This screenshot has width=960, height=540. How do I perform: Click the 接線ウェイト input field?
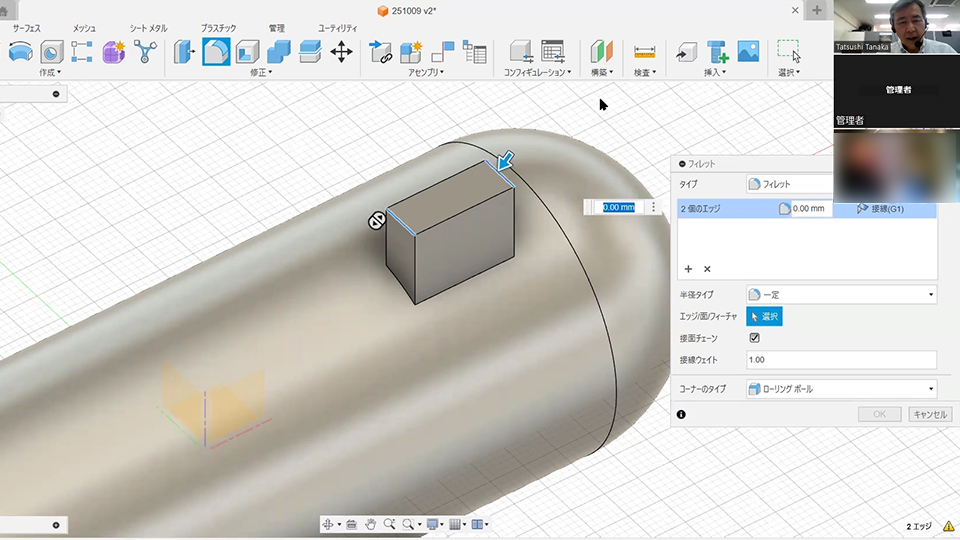point(840,360)
